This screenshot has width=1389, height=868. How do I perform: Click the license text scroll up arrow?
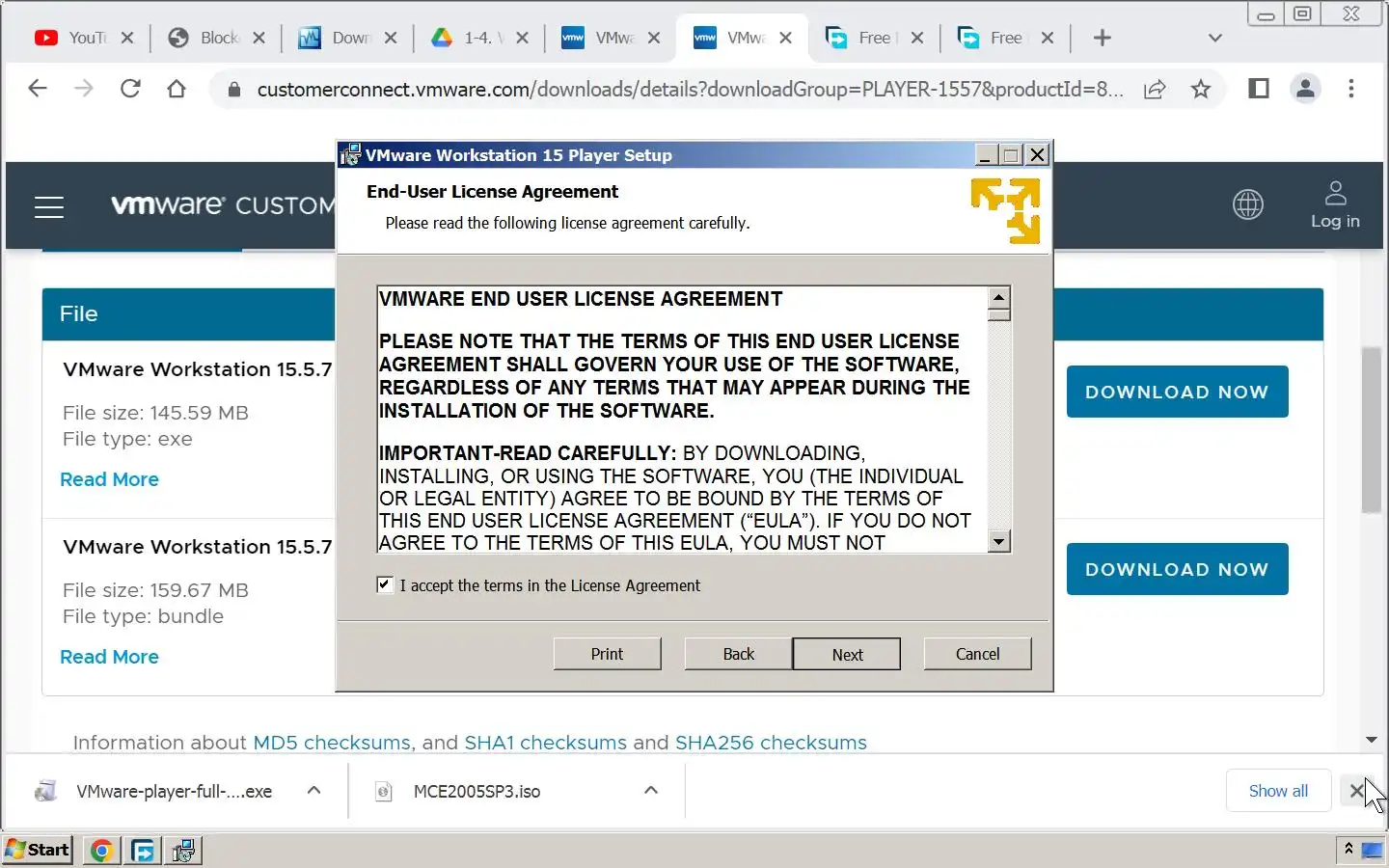(x=999, y=297)
